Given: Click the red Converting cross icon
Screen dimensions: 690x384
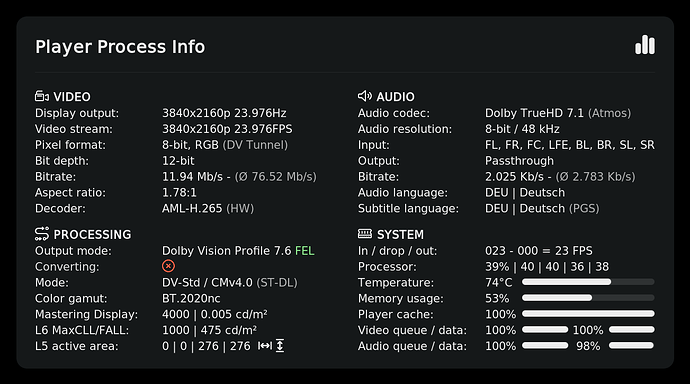Looking at the screenshot, I should [x=168, y=266].
